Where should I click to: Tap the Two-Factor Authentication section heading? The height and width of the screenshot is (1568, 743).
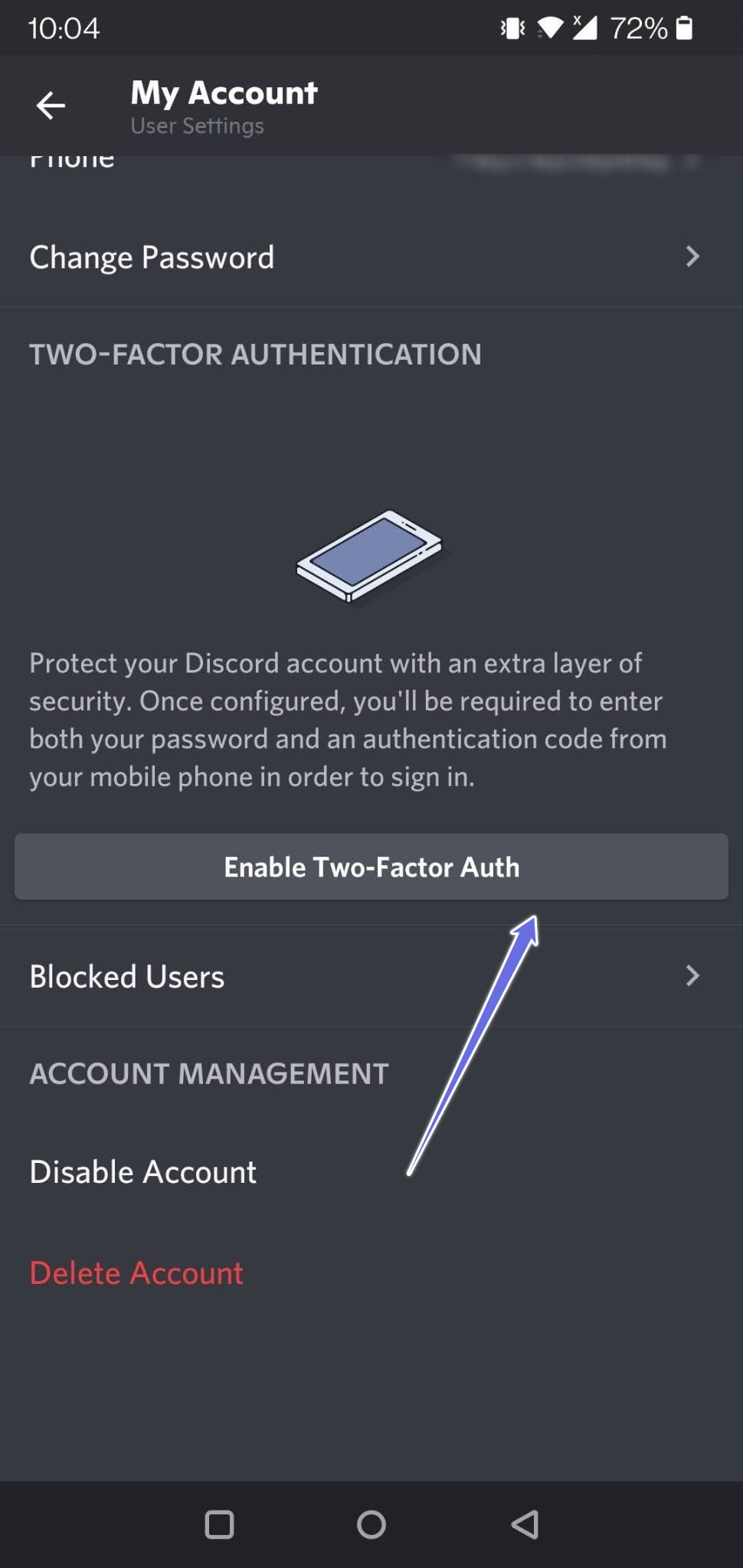255,354
